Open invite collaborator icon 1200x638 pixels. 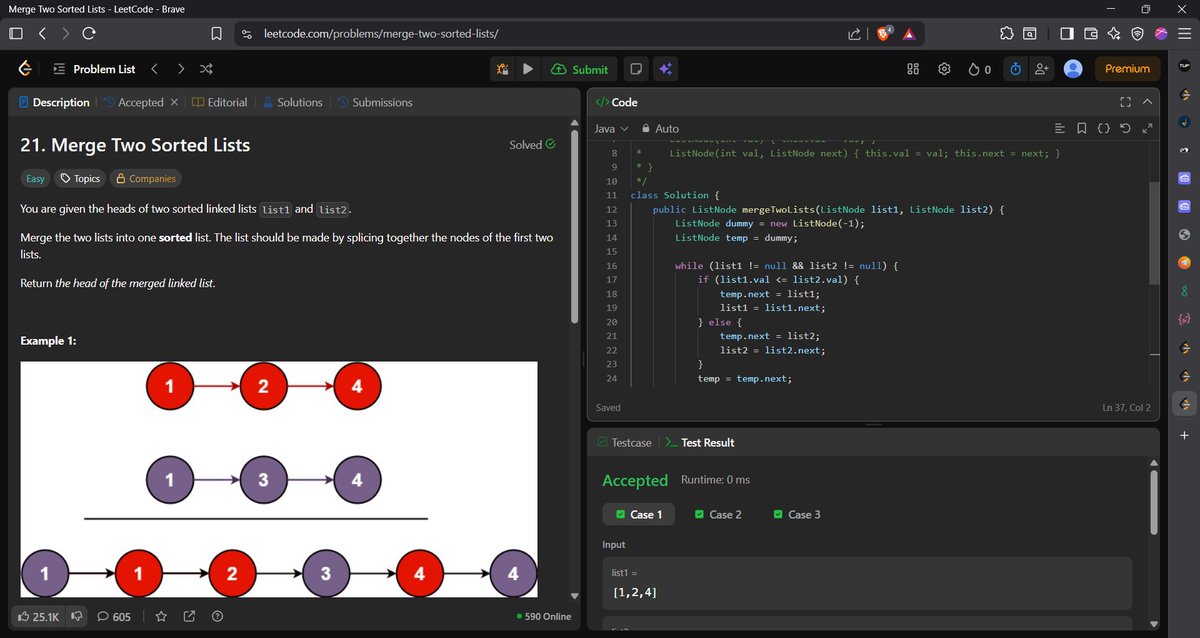pos(1042,69)
